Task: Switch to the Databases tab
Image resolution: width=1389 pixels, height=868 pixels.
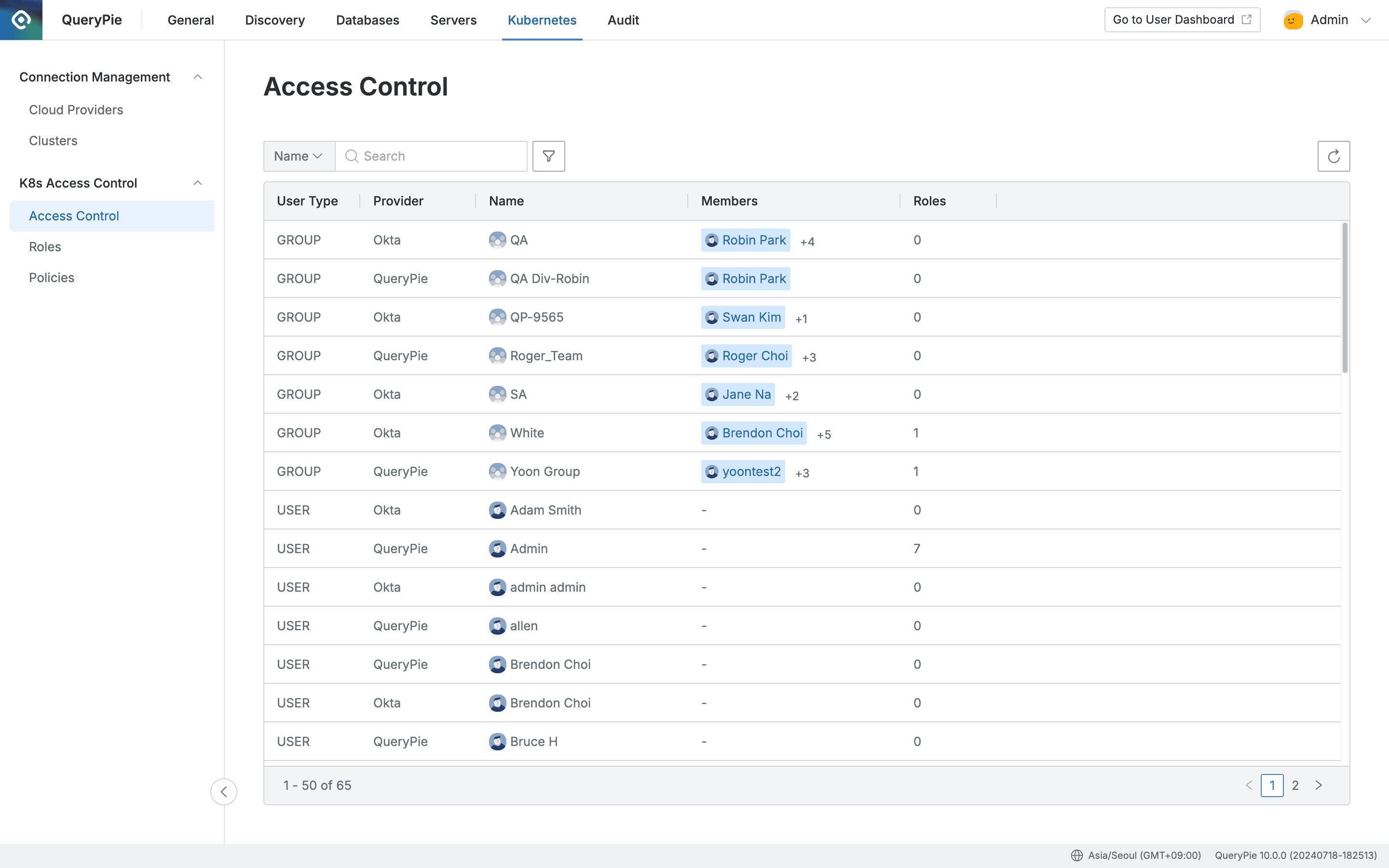Action: tap(368, 19)
